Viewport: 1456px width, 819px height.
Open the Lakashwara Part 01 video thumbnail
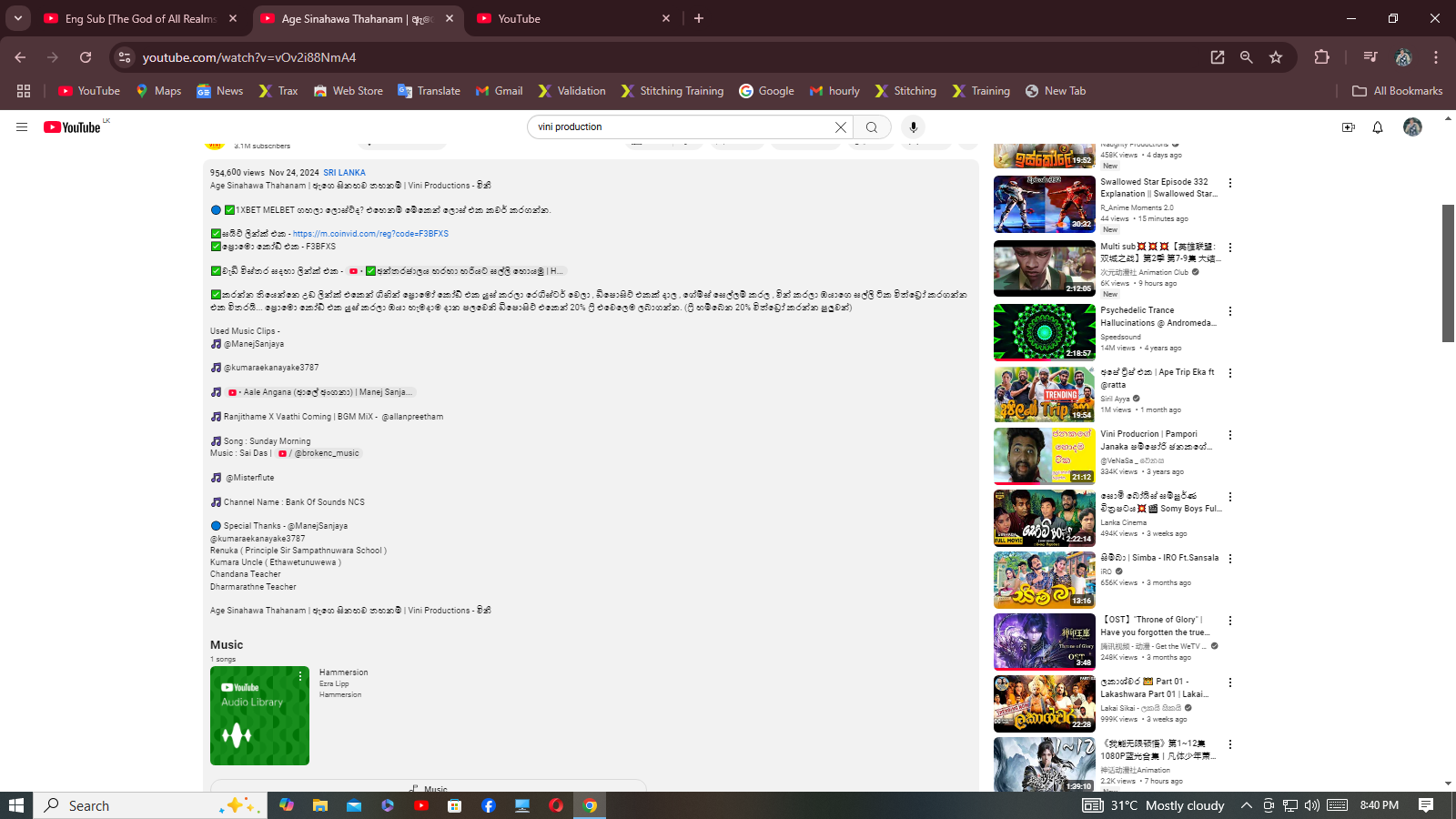pos(1045,703)
